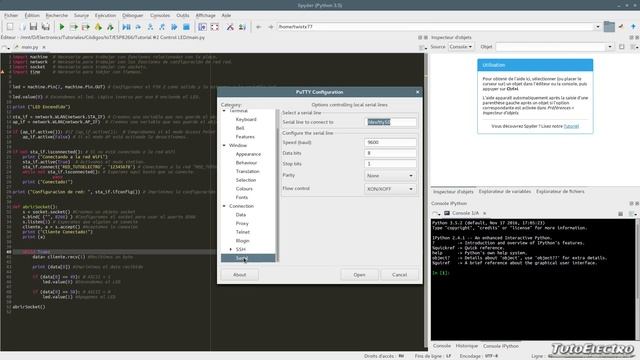This screenshot has width=640, height=360.
Task: Select Keyboard in PuTTY category tree
Action: click(x=246, y=120)
